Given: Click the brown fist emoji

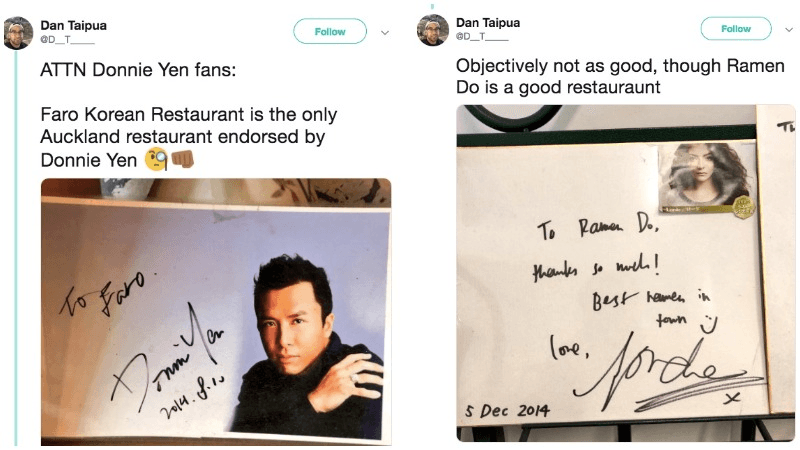Looking at the screenshot, I should [x=182, y=159].
